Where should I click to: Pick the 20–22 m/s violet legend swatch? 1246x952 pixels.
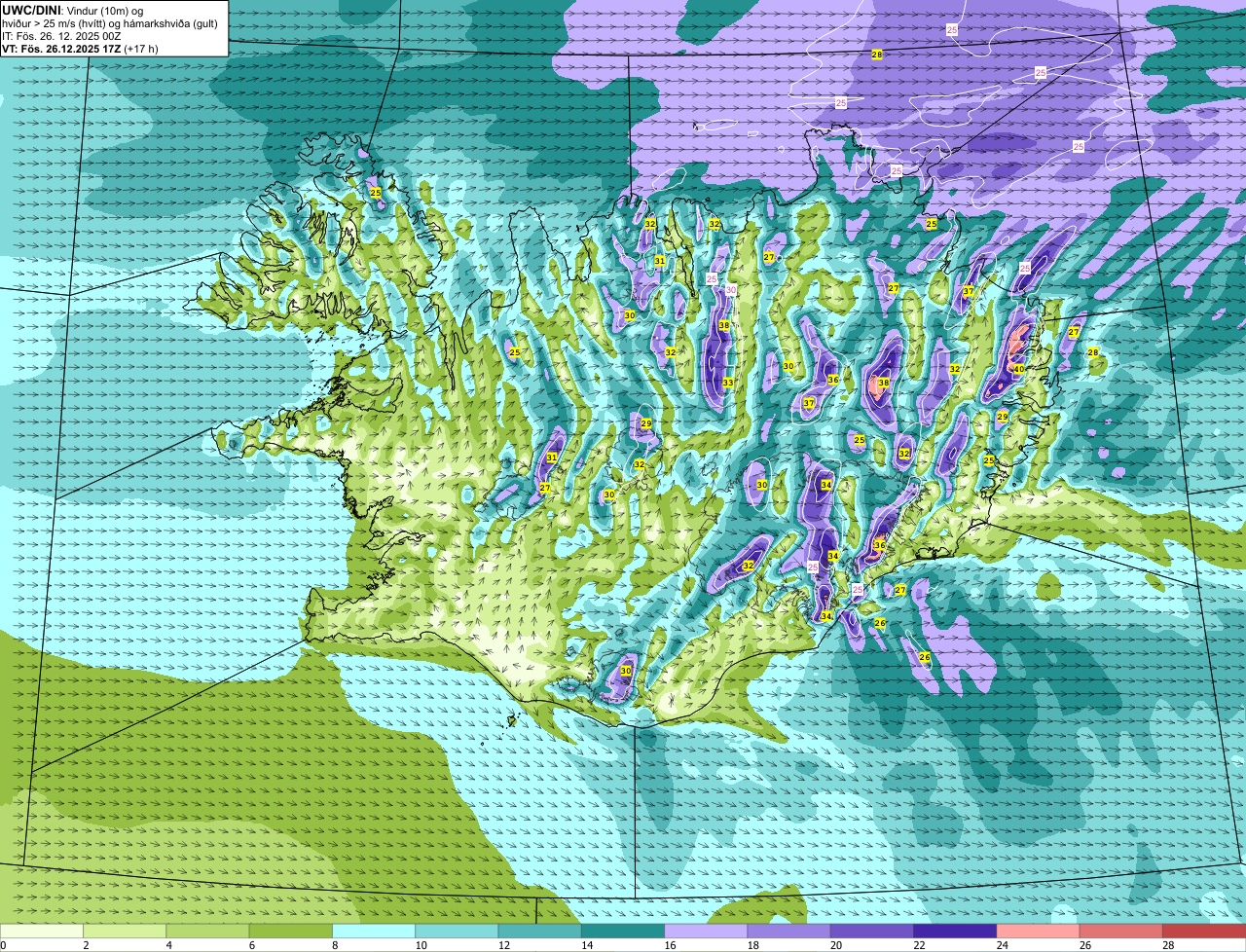point(872,932)
